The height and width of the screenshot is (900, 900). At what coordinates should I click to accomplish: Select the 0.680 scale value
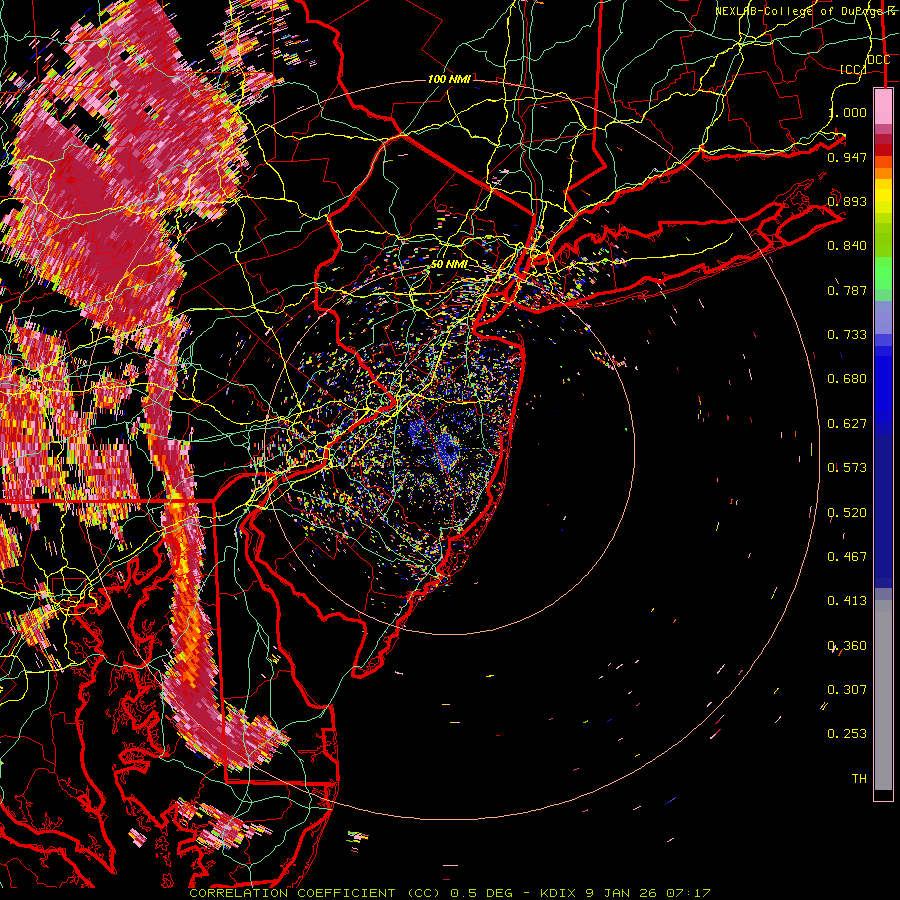pos(847,379)
